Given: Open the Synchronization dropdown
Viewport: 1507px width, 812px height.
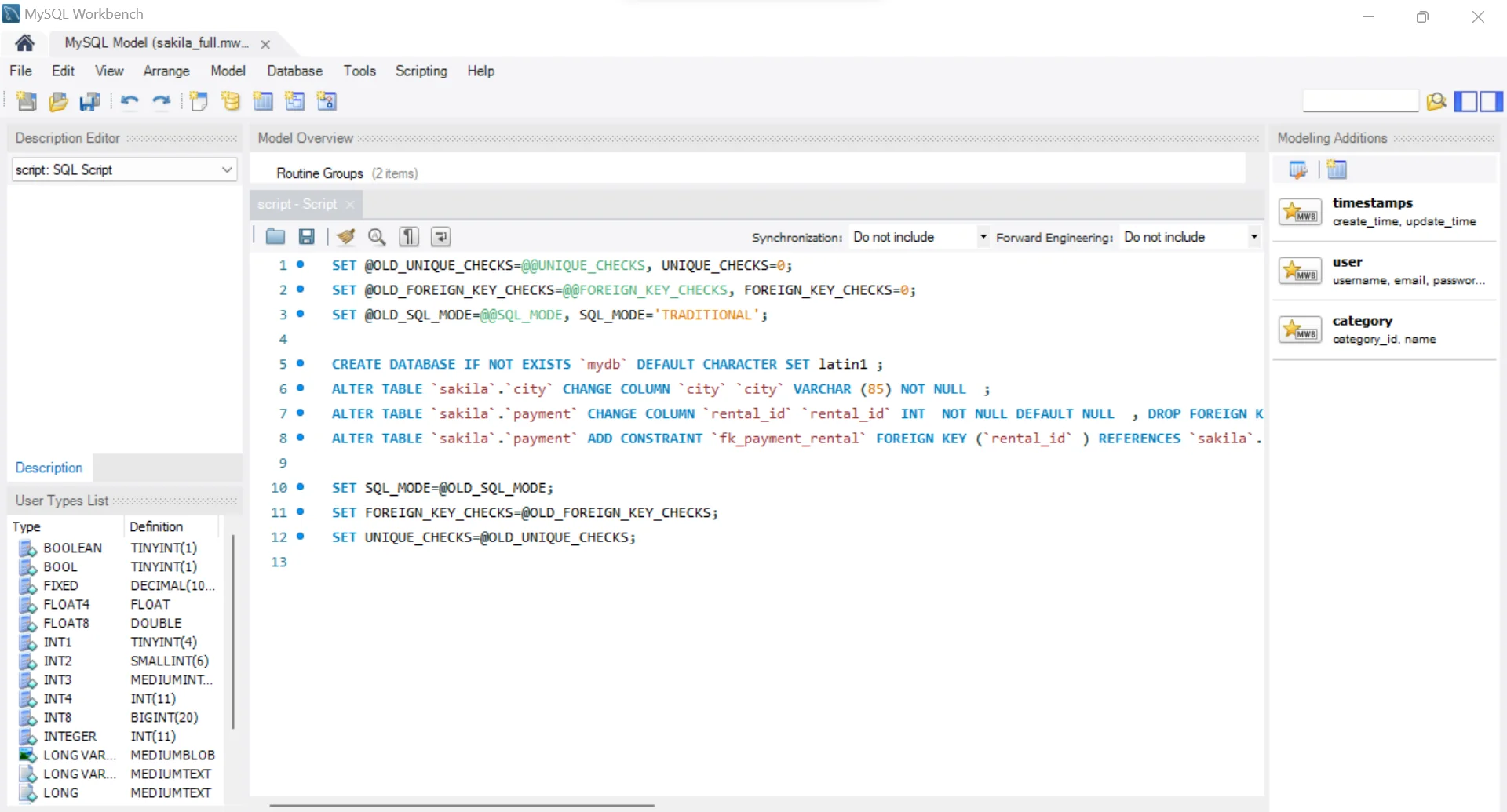Looking at the screenshot, I should pyautogui.click(x=919, y=237).
